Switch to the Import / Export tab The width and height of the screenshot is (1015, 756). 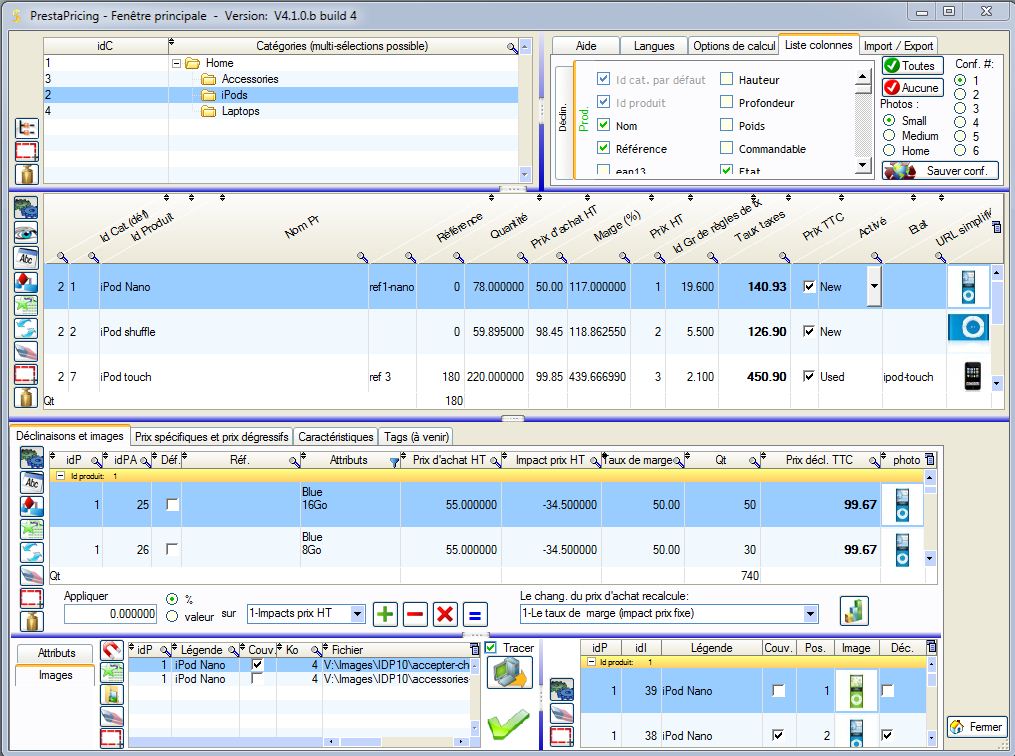[898, 46]
